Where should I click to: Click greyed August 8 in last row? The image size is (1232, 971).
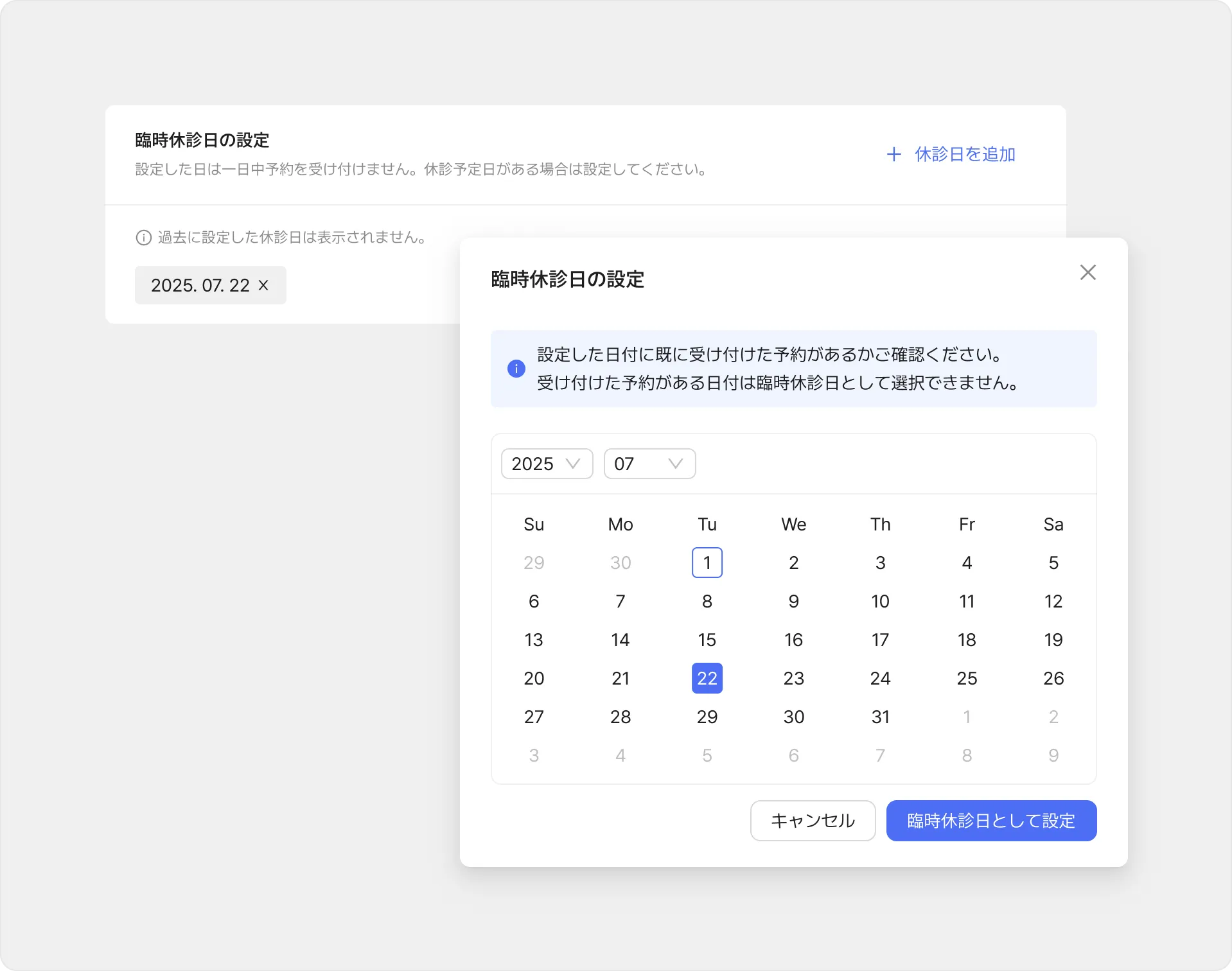tap(967, 755)
